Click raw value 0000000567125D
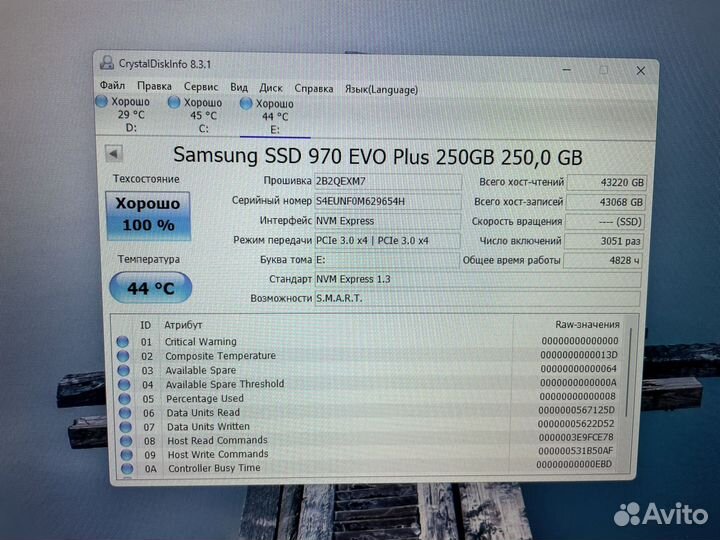The image size is (720, 540). [576, 410]
